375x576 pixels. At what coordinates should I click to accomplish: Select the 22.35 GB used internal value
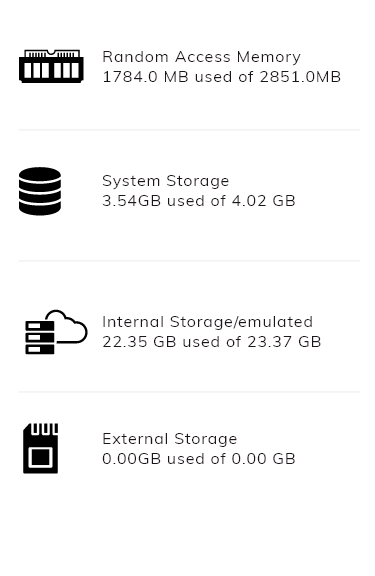139,342
